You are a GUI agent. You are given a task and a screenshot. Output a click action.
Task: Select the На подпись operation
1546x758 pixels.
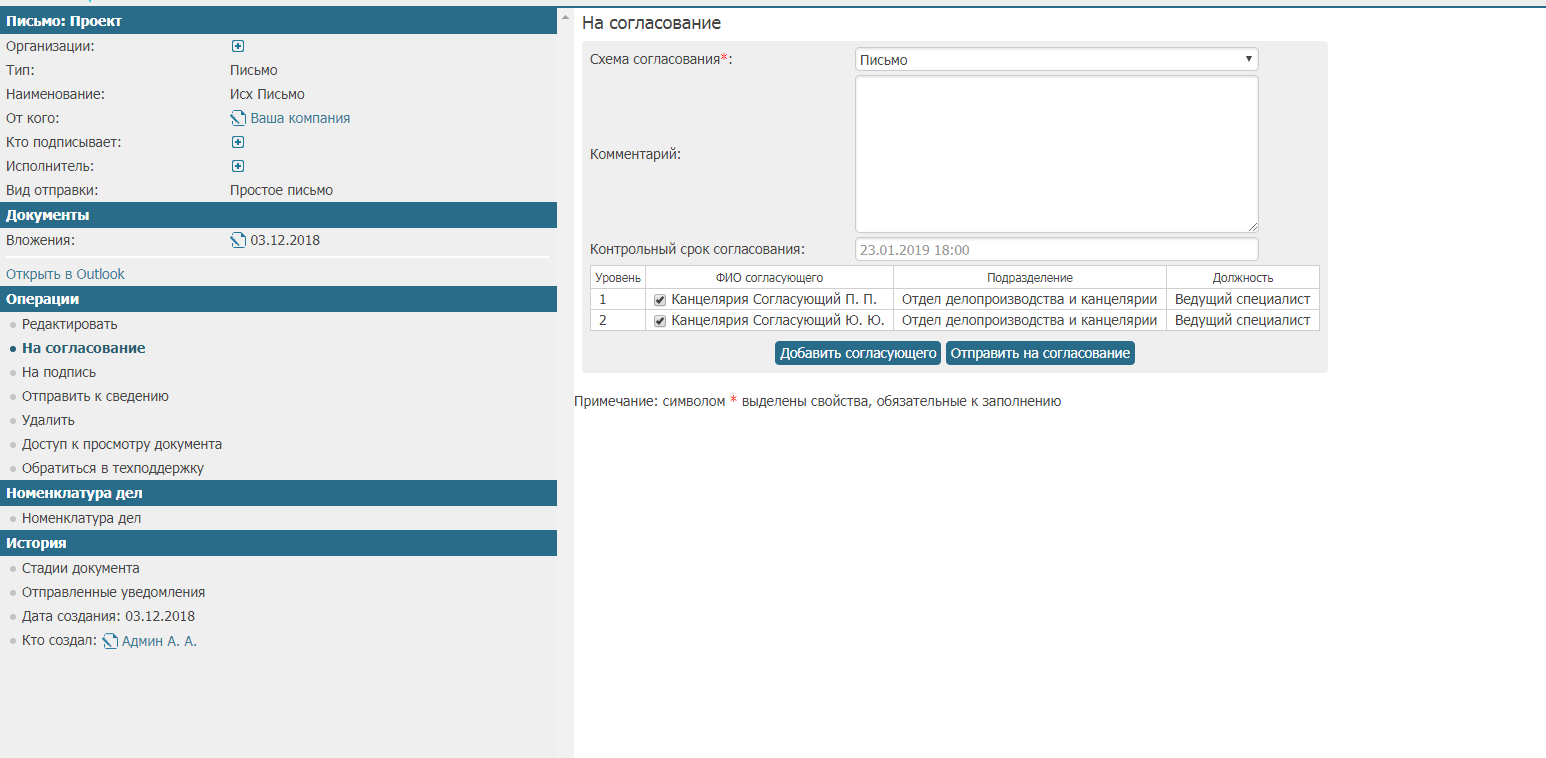coord(59,372)
